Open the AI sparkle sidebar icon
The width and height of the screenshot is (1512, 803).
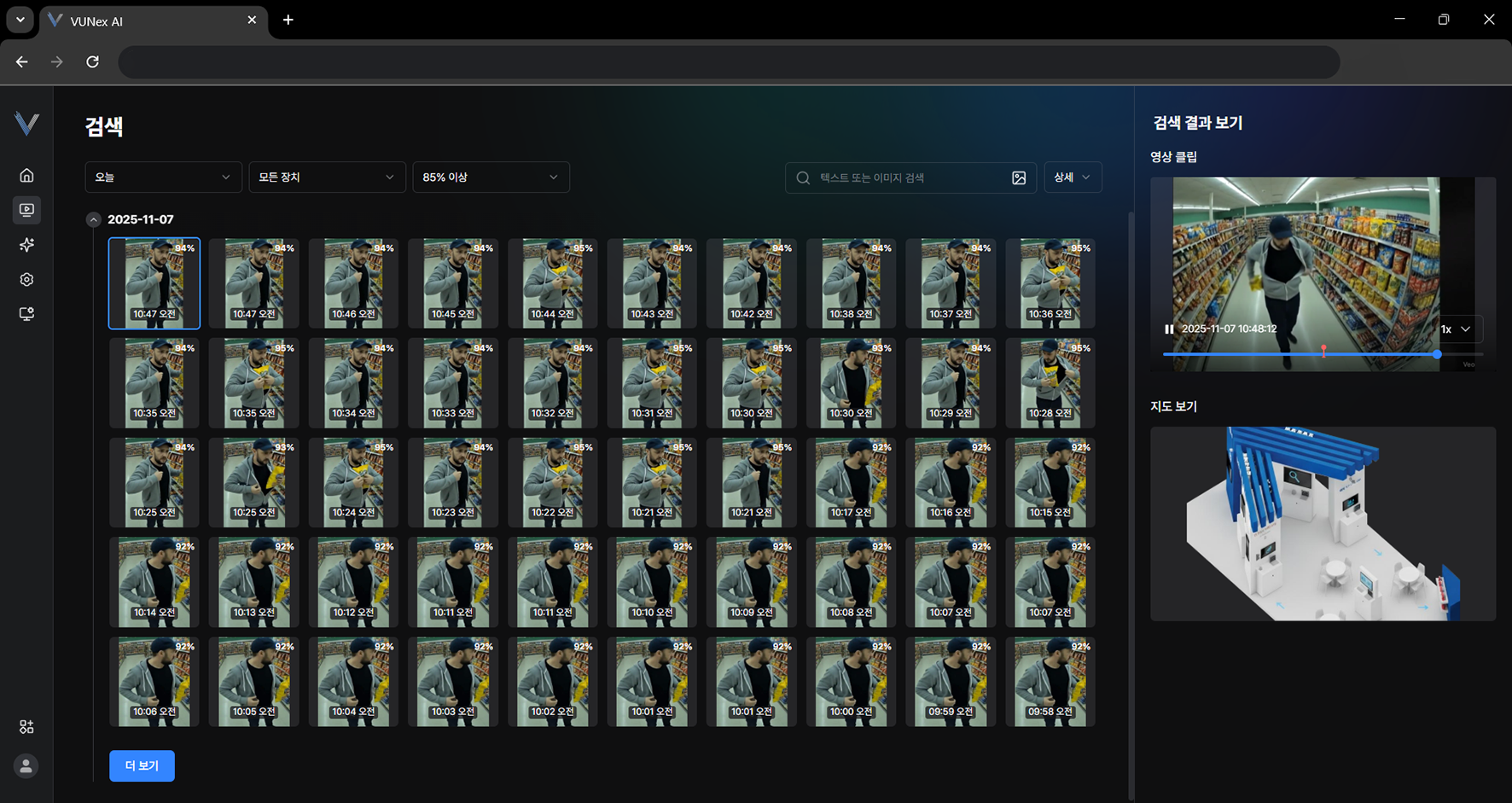coord(26,245)
